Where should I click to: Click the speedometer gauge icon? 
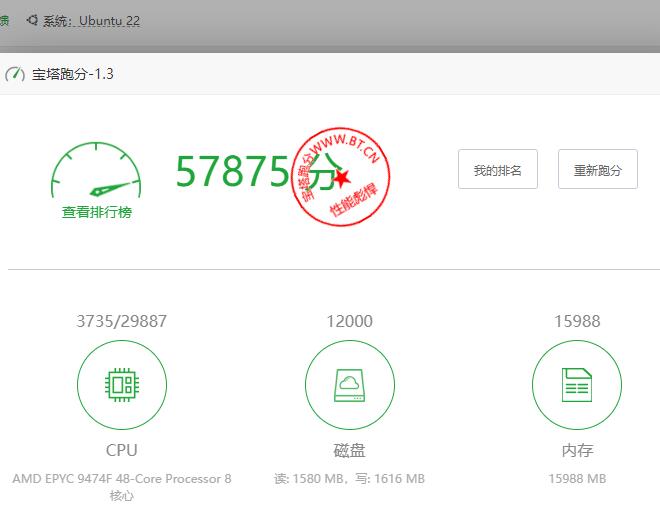(x=96, y=170)
